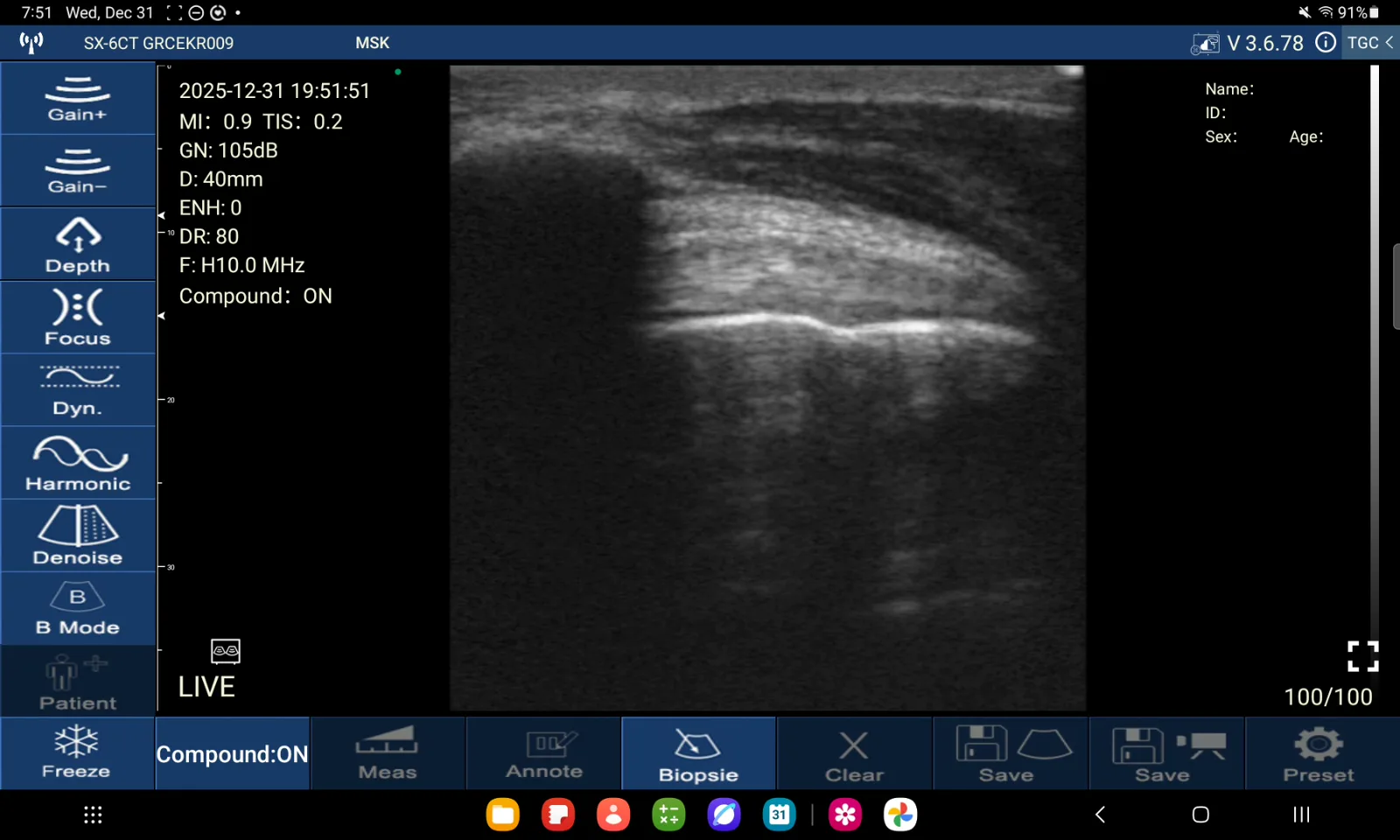
Task: Tap the GN: 105dB gain value
Action: tap(228, 150)
